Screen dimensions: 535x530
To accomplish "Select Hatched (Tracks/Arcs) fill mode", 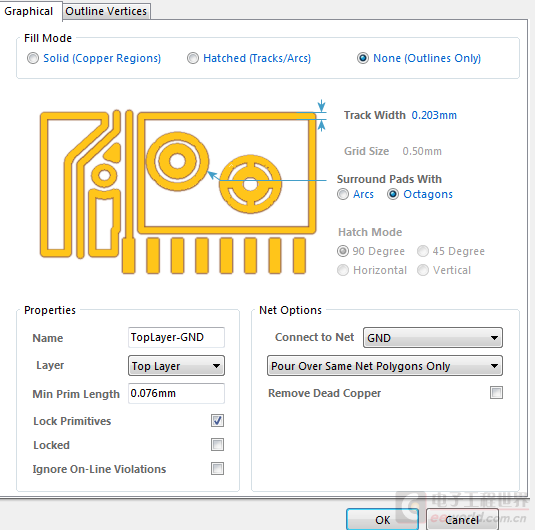I will click(x=193, y=58).
